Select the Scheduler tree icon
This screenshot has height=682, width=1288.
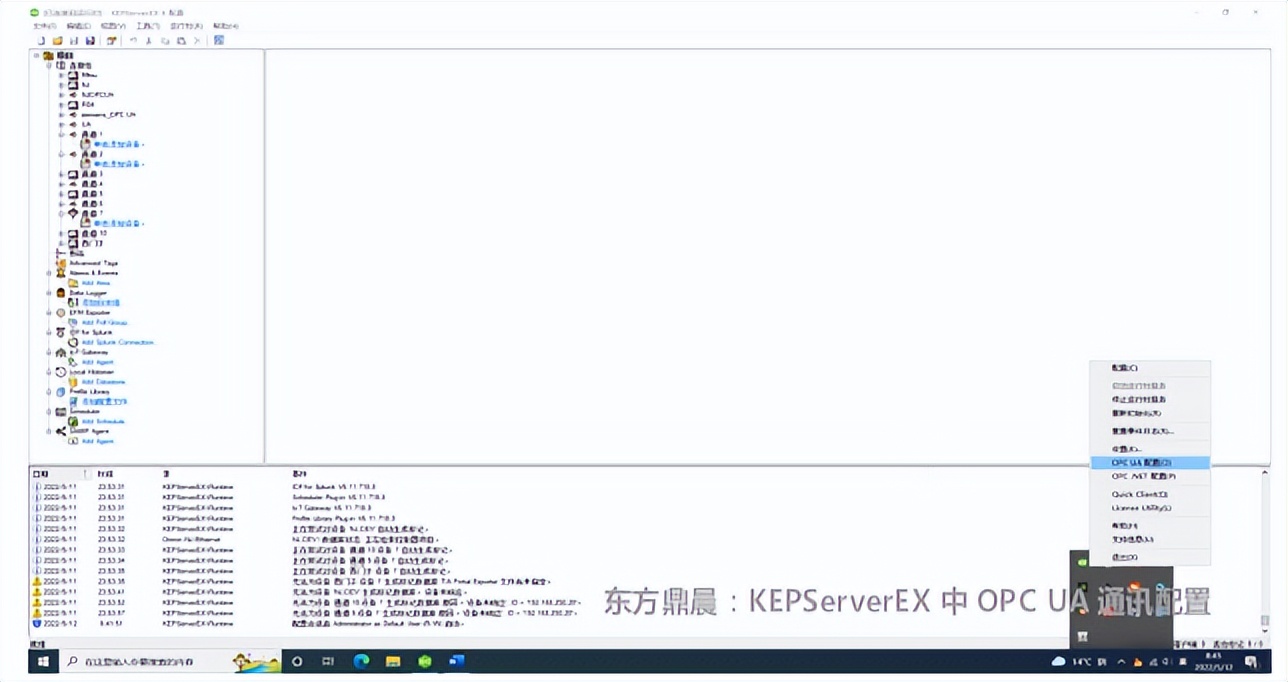[x=61, y=411]
